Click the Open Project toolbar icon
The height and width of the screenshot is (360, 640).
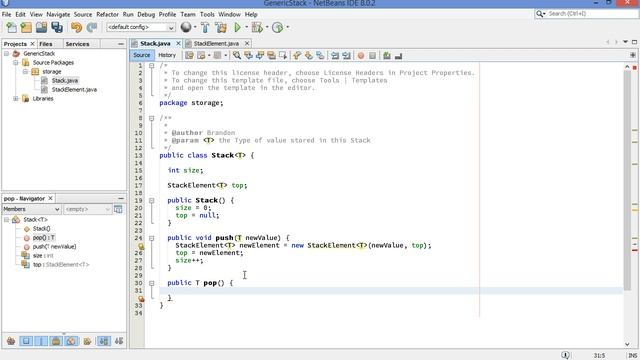[x=41, y=27]
